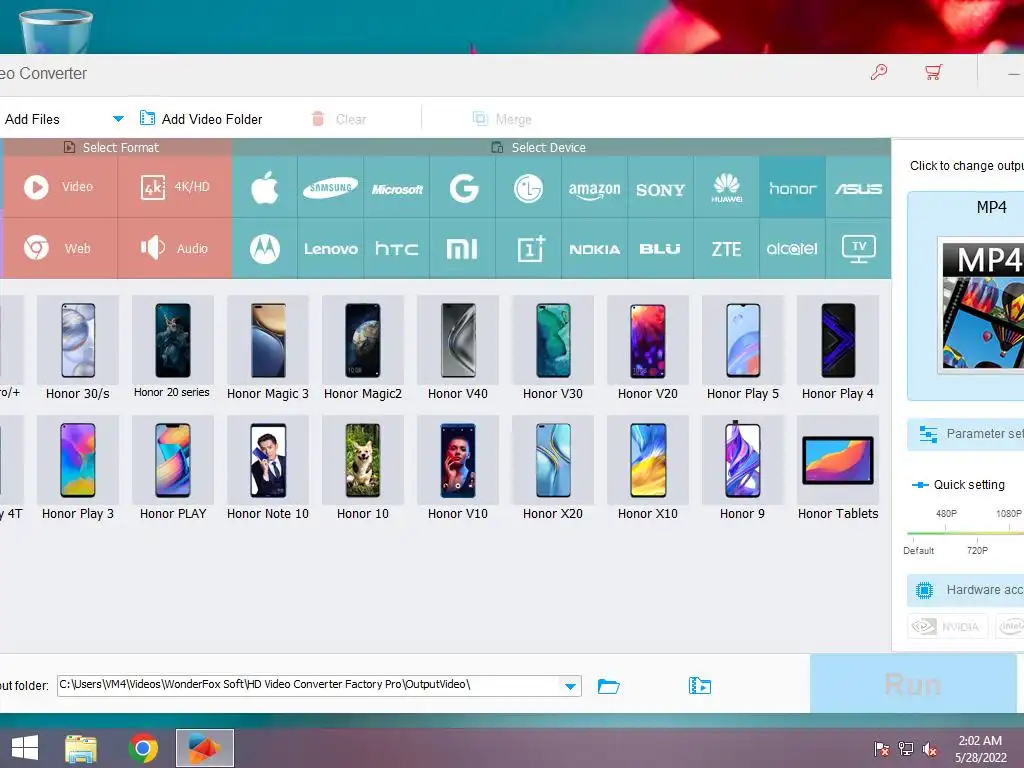Pick the Honor 10 profile

pyautogui.click(x=362, y=468)
